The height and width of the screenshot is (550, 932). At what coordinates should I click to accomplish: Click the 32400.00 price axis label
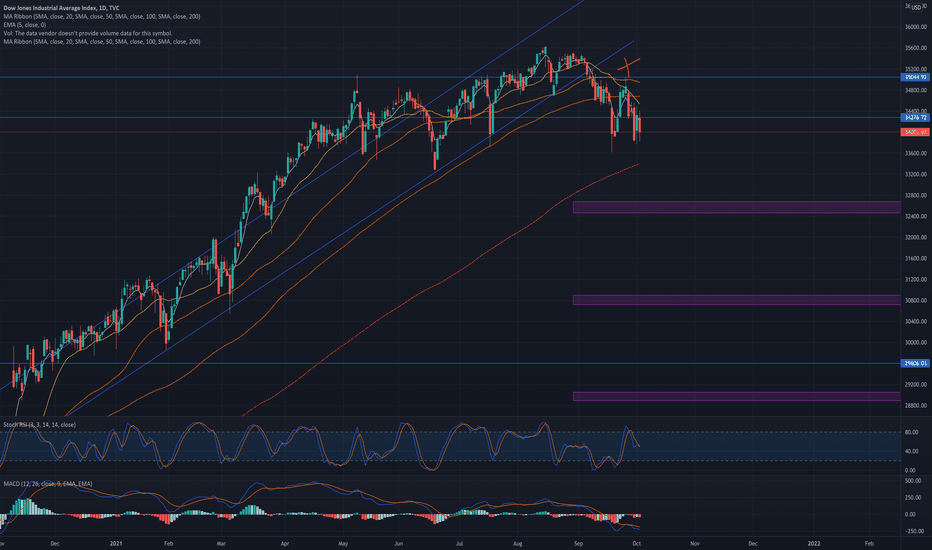[916, 216]
